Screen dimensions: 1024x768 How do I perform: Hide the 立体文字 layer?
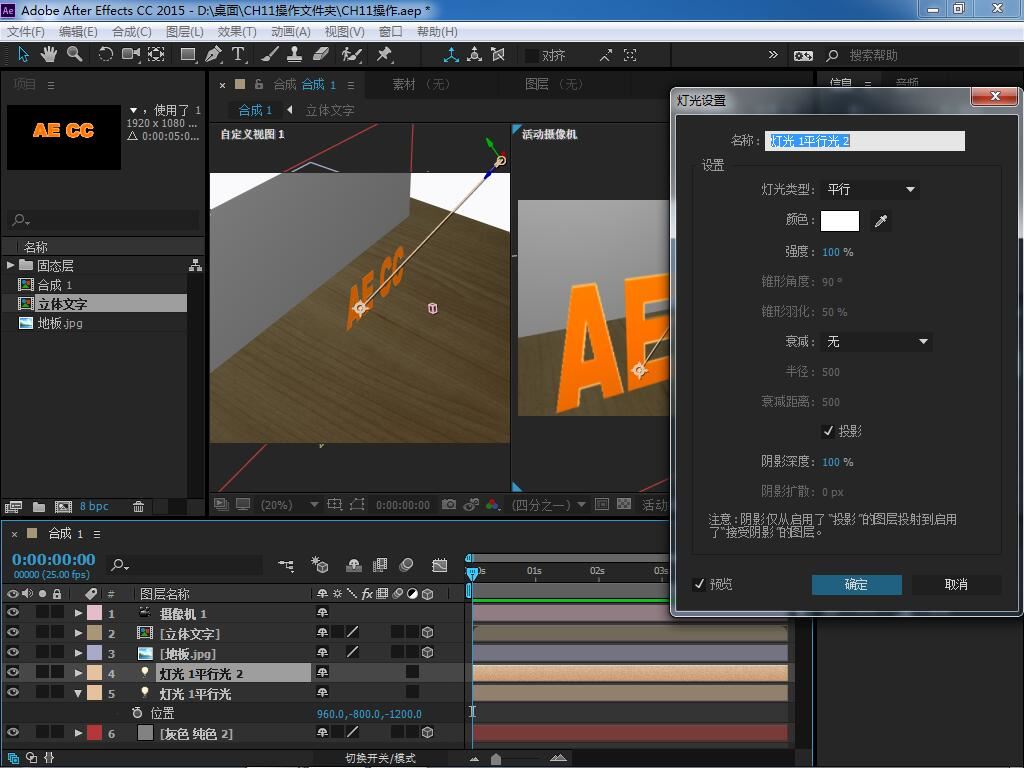12,632
